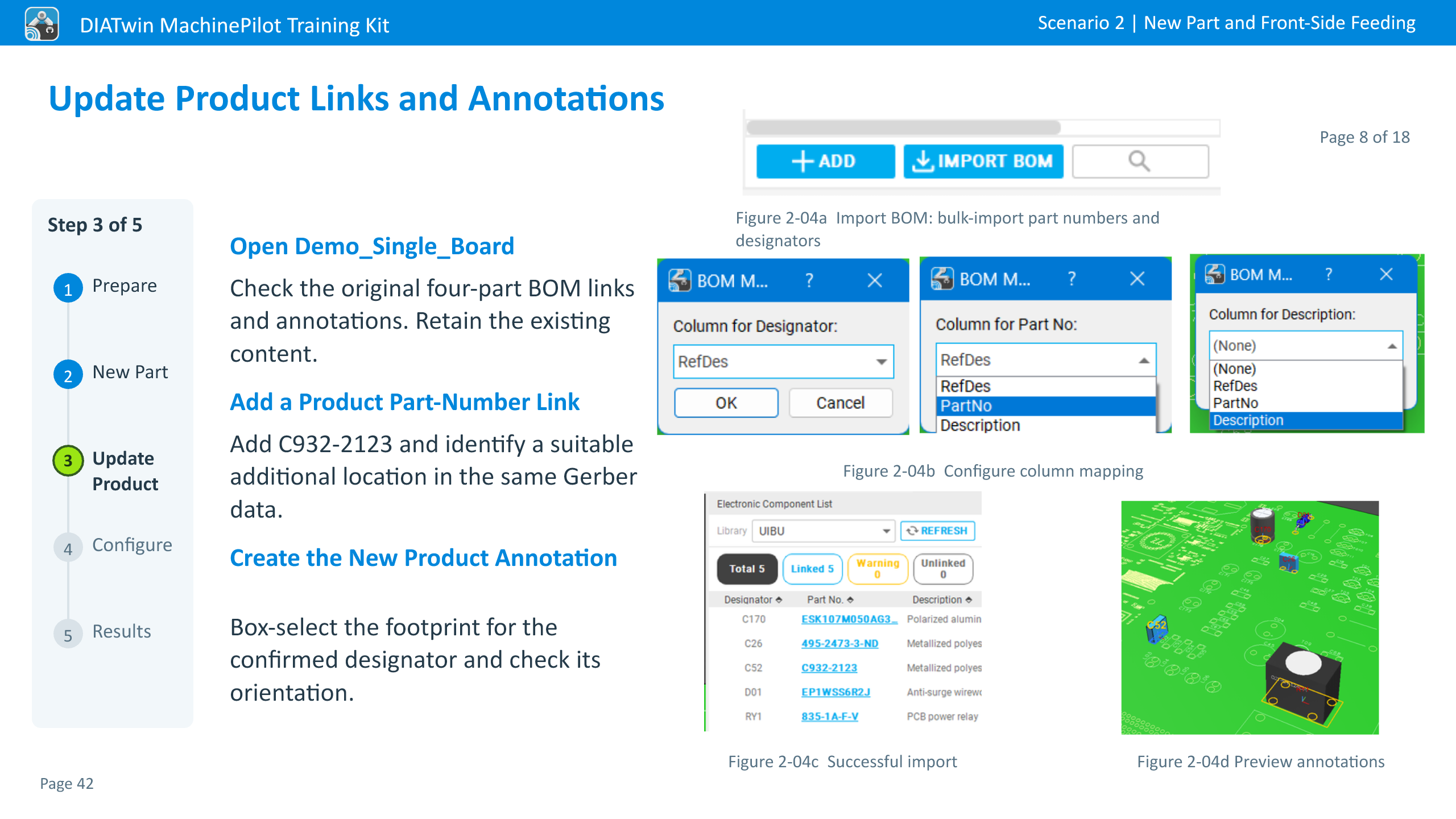Click designator C170 in component list
This screenshot has width=1456, height=819.
(x=753, y=619)
